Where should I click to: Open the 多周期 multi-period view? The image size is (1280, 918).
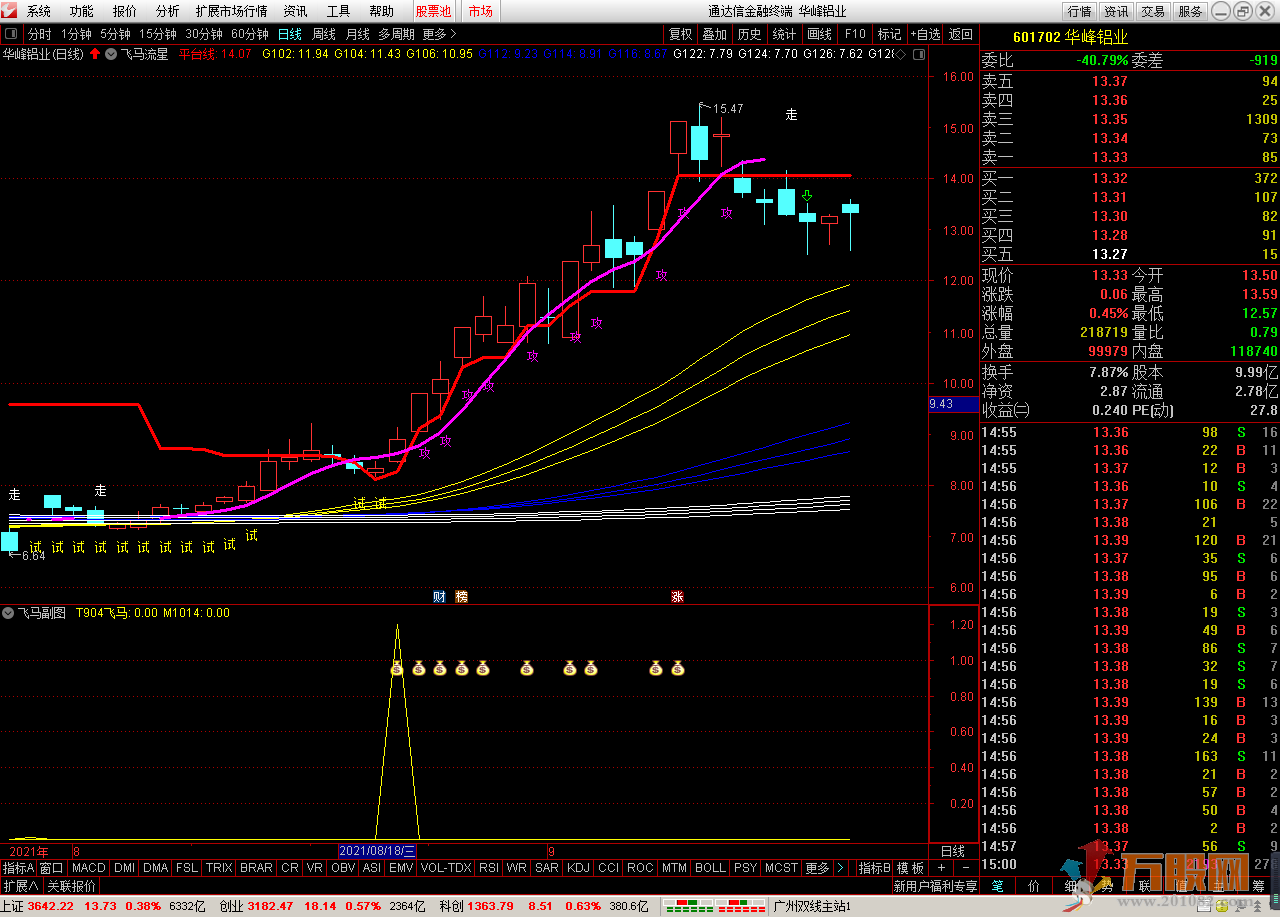coord(396,34)
